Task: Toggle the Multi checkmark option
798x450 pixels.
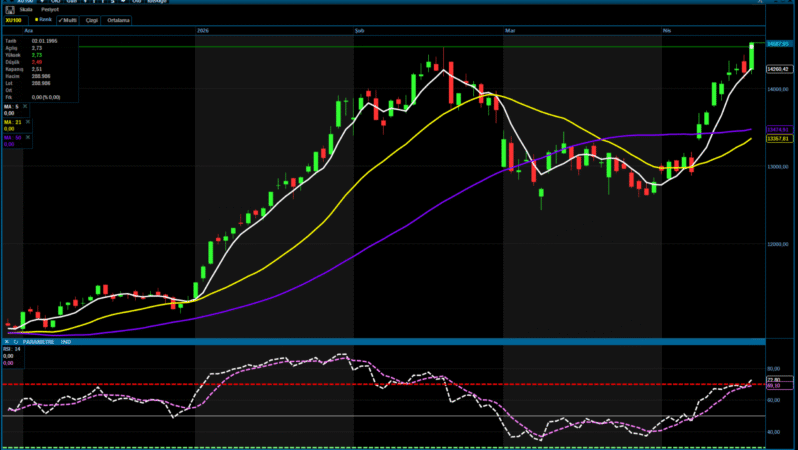Action: click(x=69, y=19)
